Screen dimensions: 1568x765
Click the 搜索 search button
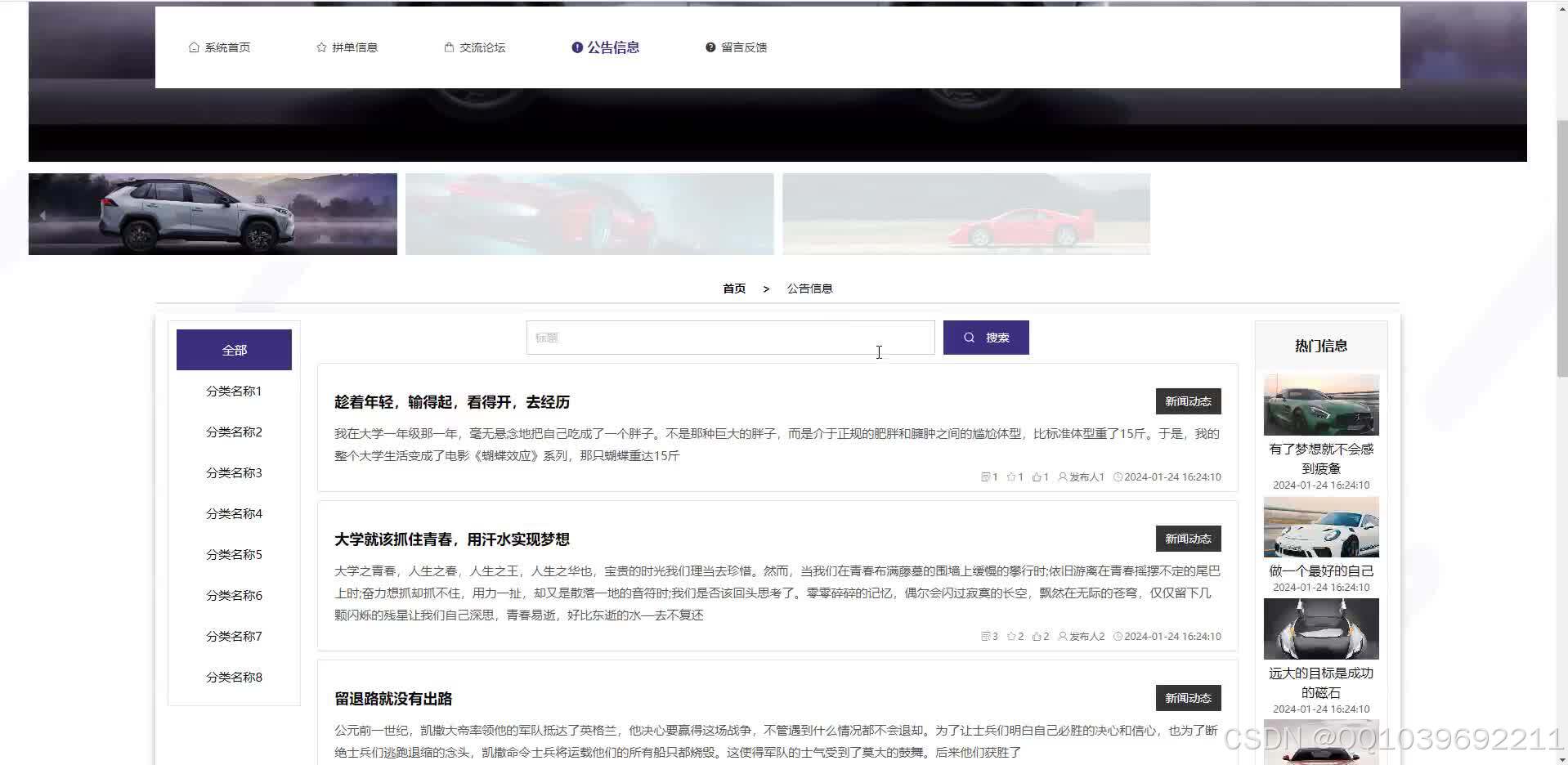986,337
